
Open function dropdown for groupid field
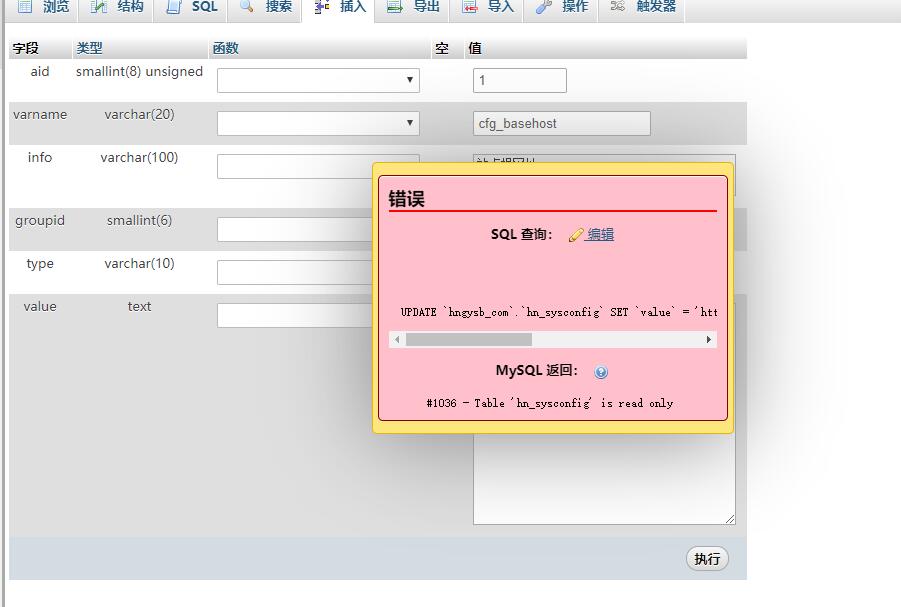[x=295, y=229]
